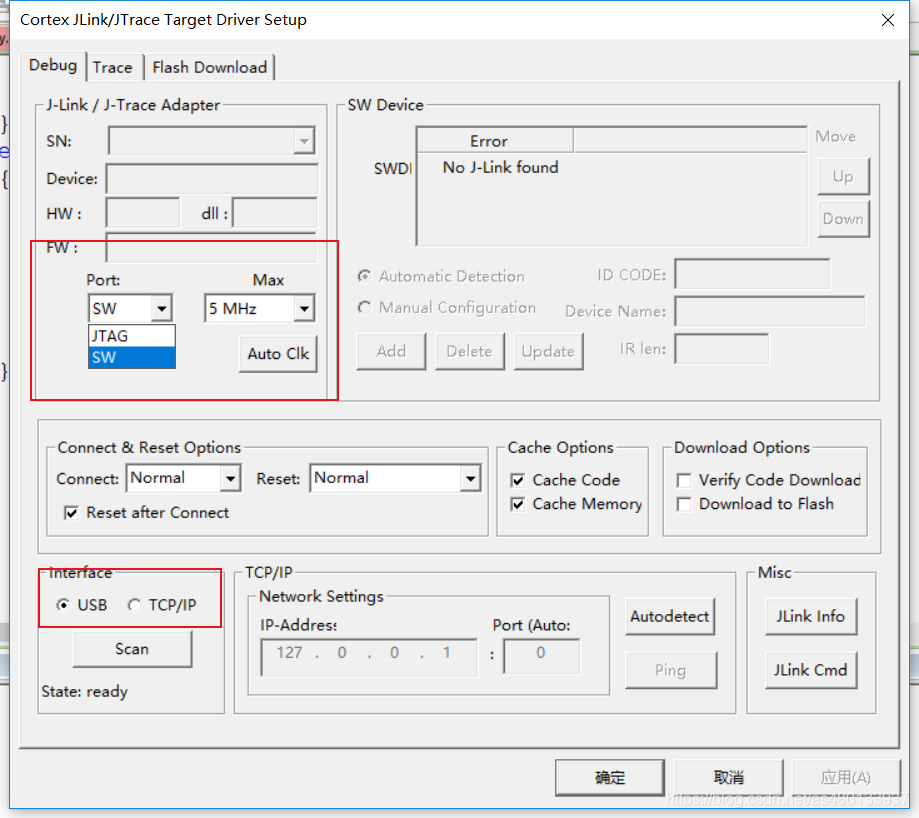This screenshot has height=818, width=919.
Task: Uncheck the Cache Memory option
Action: point(518,504)
